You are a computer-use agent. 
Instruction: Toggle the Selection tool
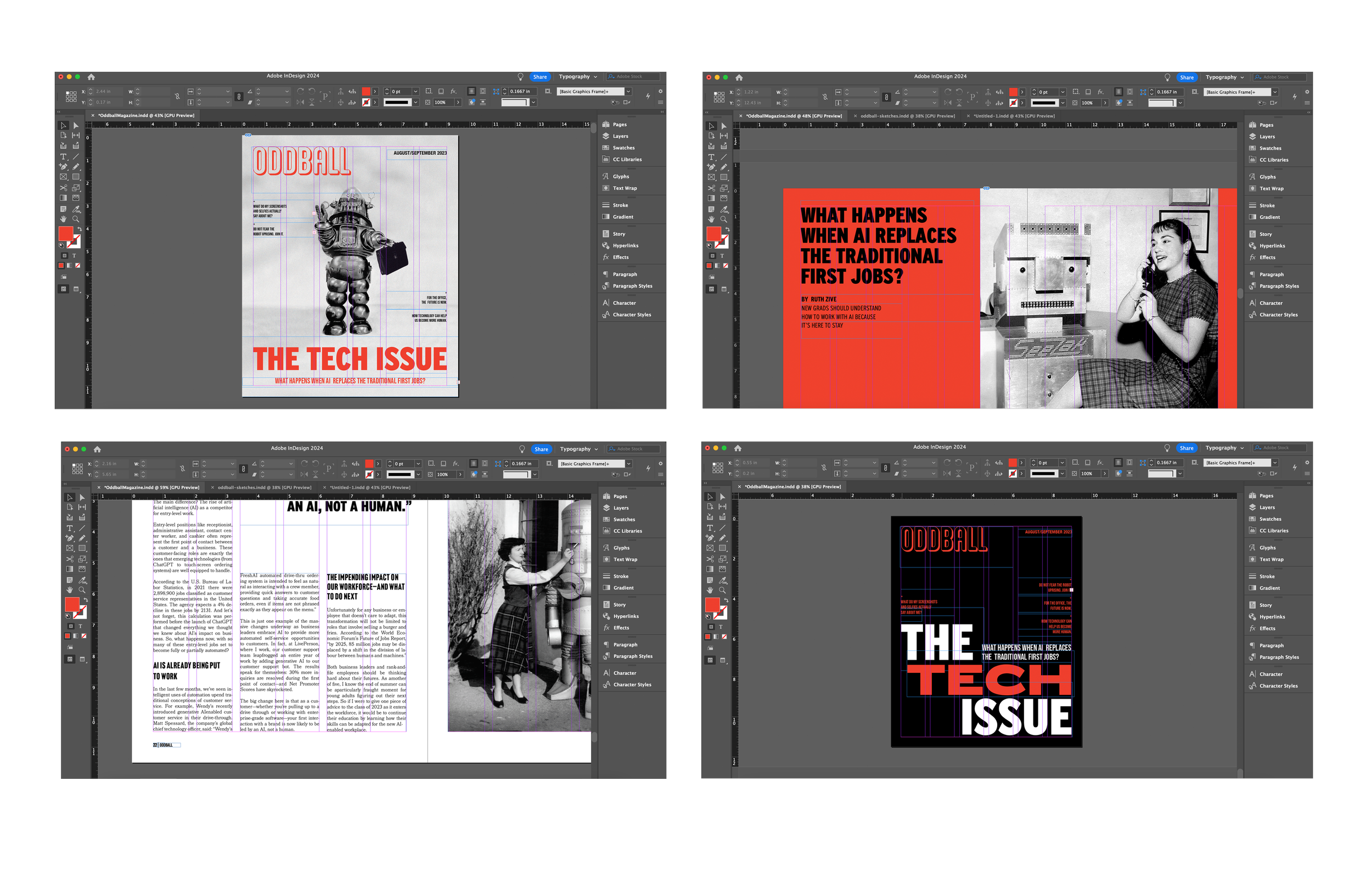point(64,125)
